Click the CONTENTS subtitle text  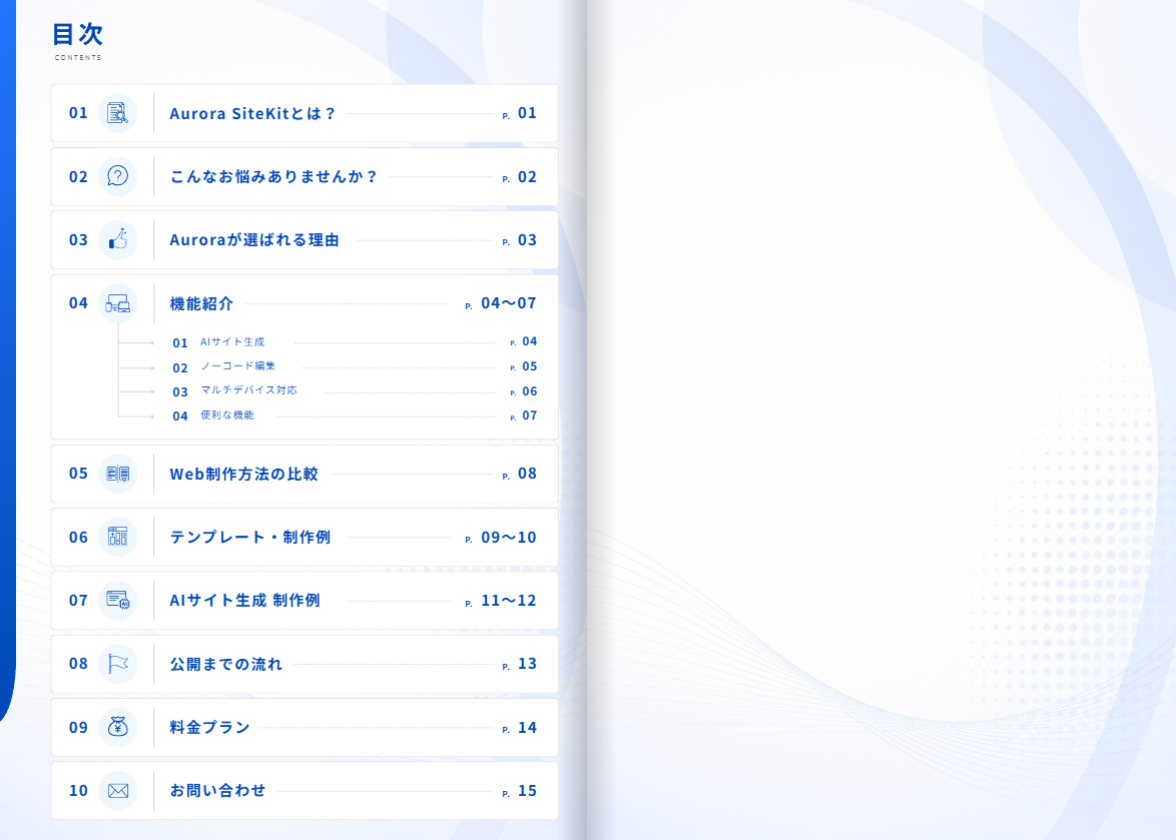click(x=78, y=58)
